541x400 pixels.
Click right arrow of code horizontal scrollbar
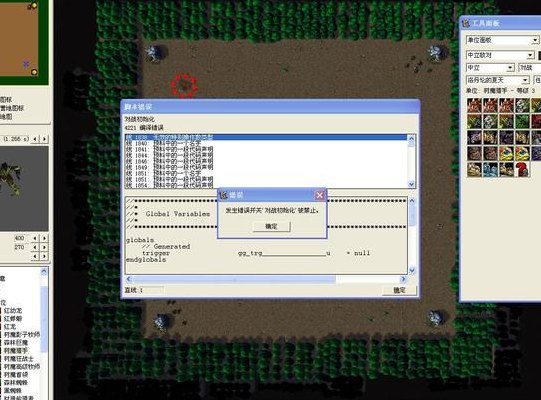click(x=403, y=279)
